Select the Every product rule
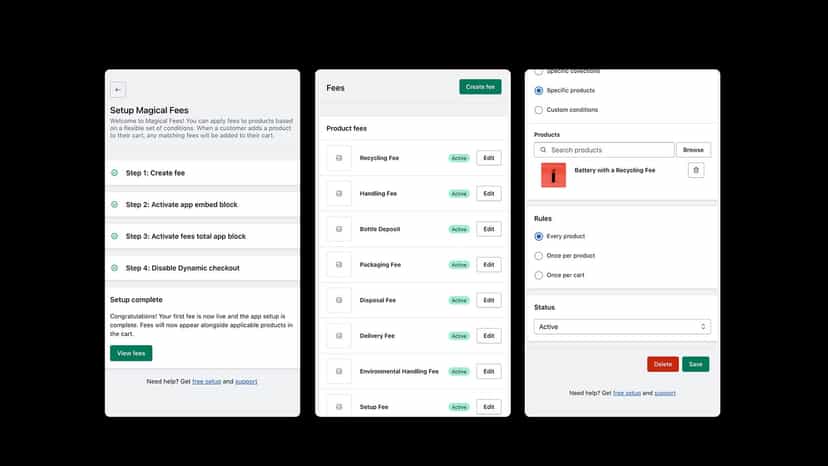 539,236
